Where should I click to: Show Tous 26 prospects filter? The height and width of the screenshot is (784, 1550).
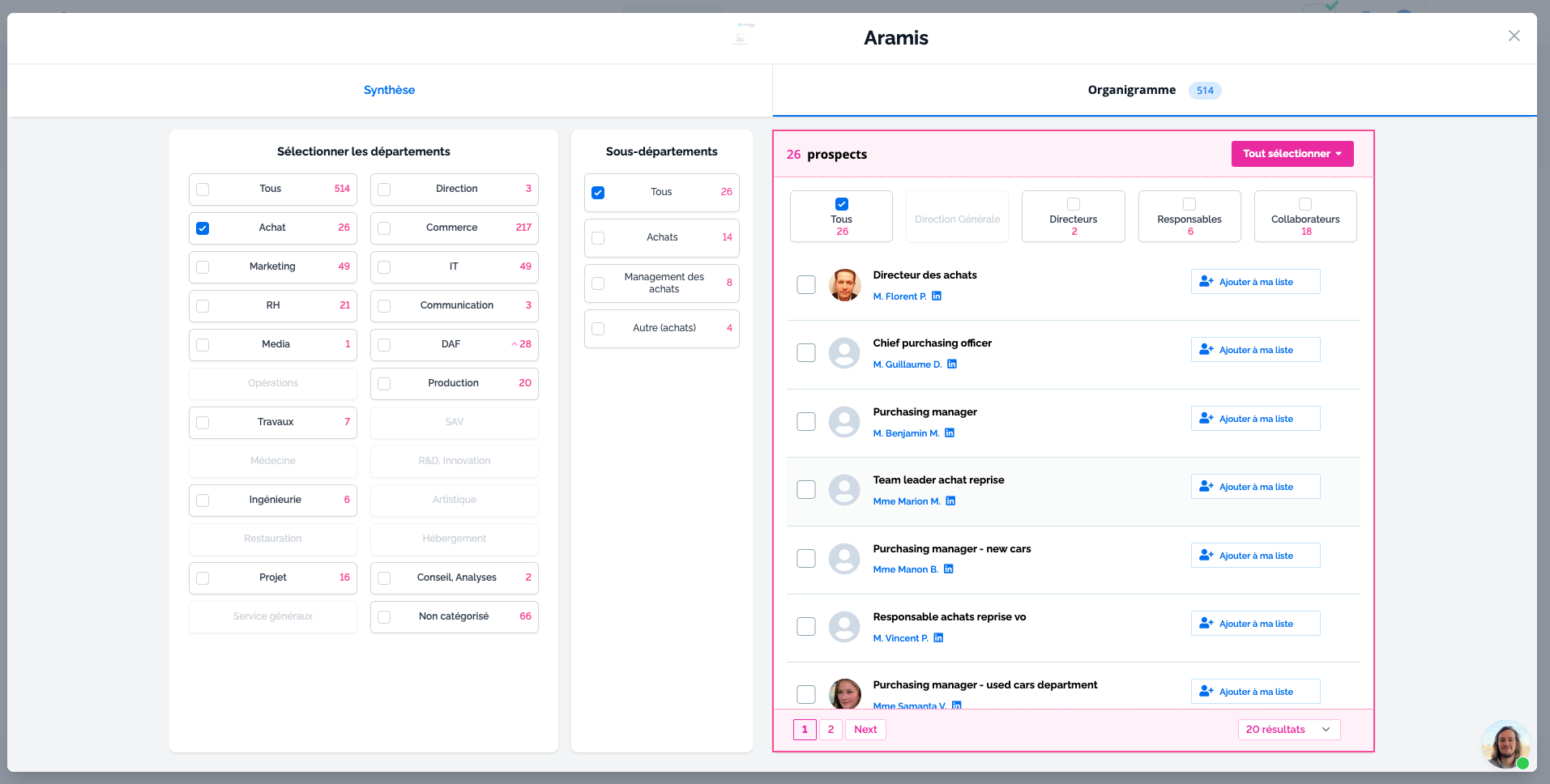pyautogui.click(x=841, y=216)
